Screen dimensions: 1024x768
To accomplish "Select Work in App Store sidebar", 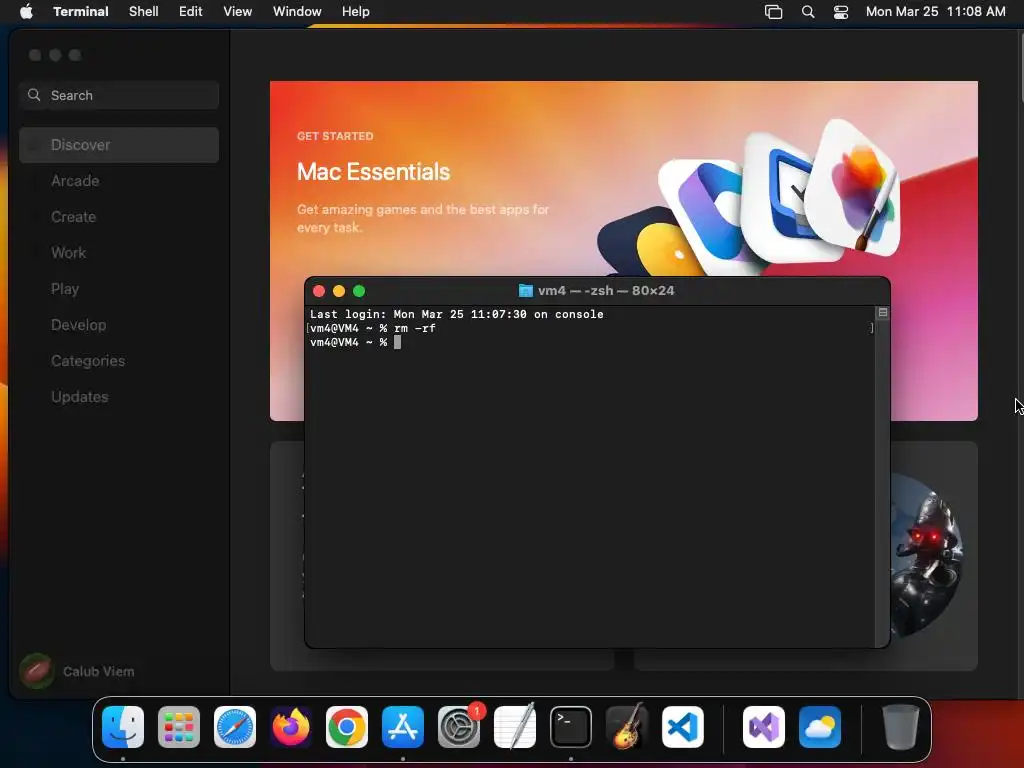I will coord(119,253).
